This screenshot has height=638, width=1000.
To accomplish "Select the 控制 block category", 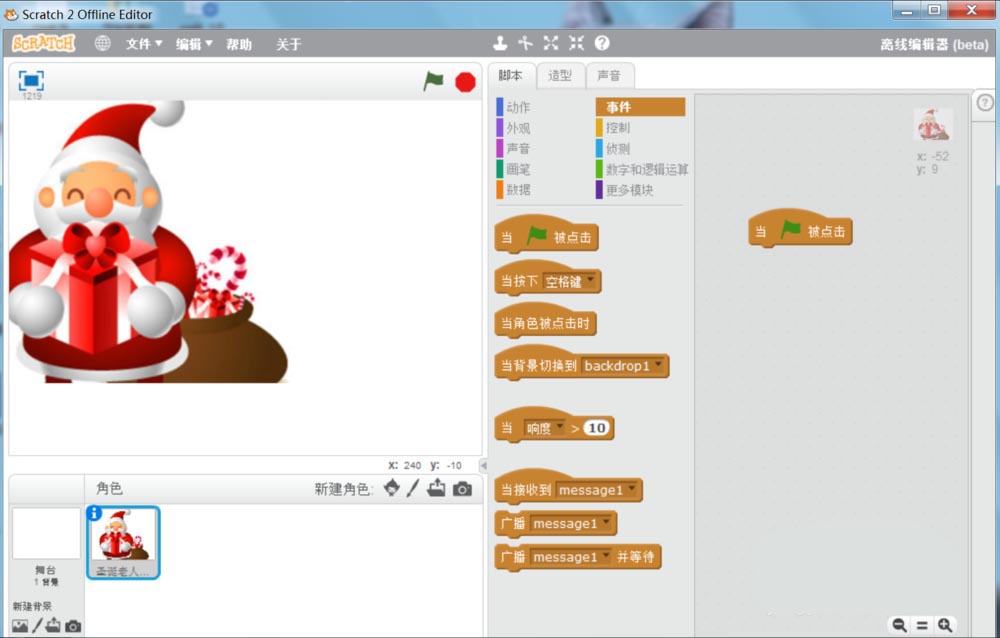I will click(618, 128).
